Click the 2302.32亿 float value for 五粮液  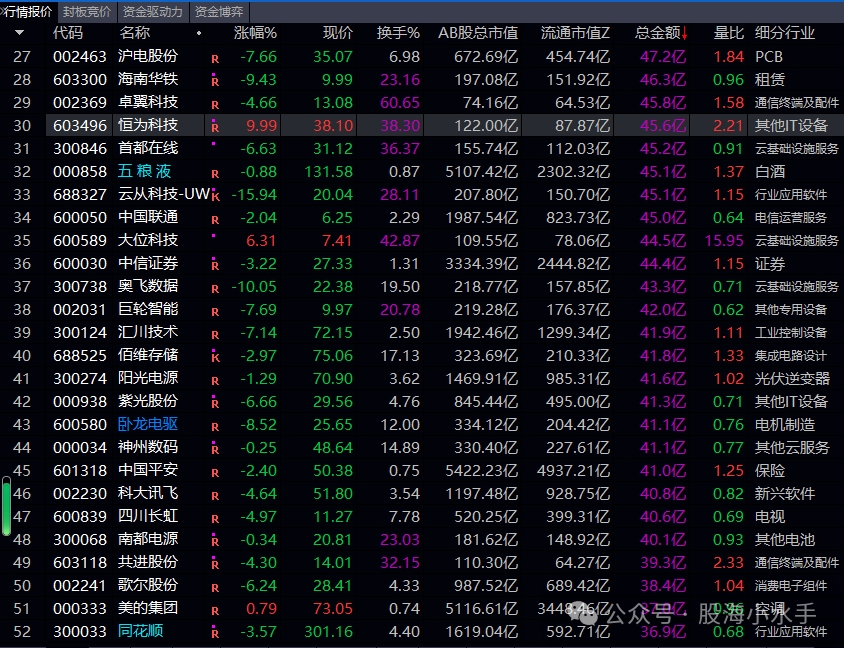click(574, 172)
